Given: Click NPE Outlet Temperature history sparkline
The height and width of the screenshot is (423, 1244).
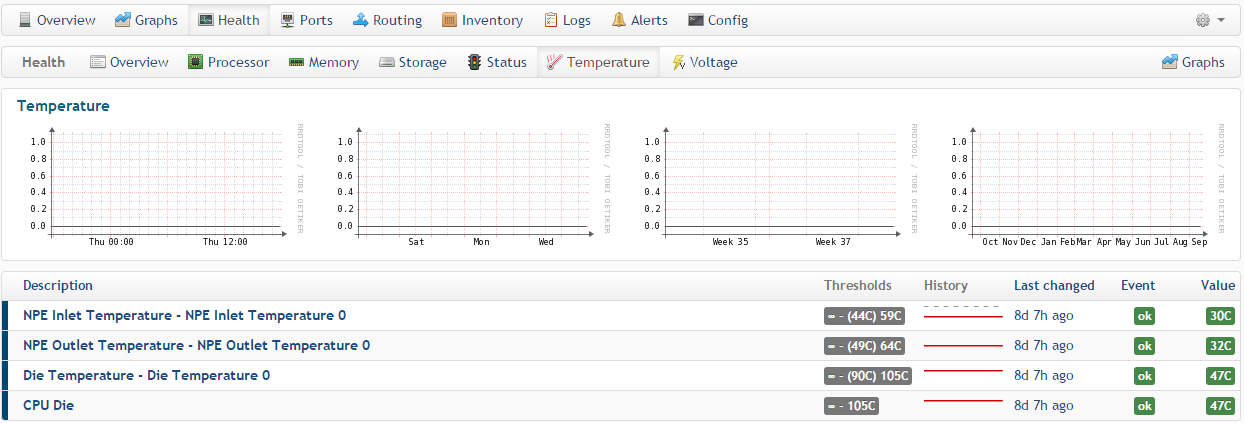Looking at the screenshot, I should tap(962, 346).
